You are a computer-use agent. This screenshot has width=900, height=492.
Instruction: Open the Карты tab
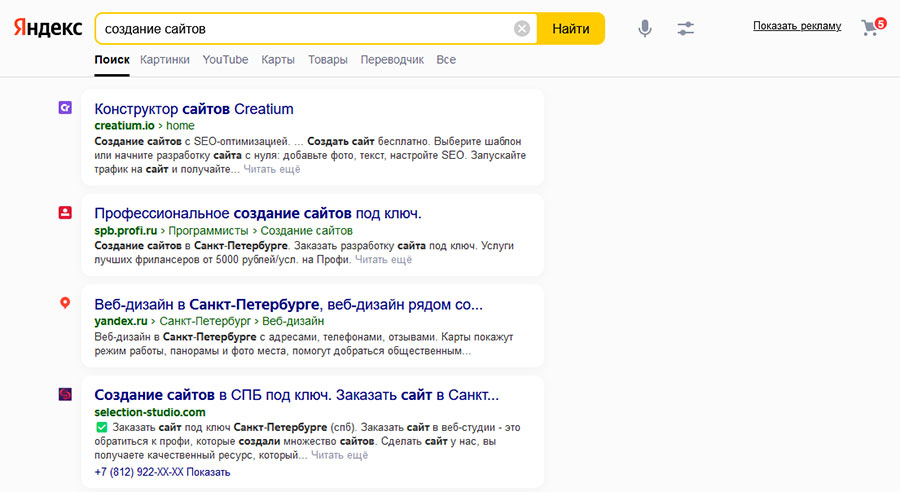(x=278, y=60)
